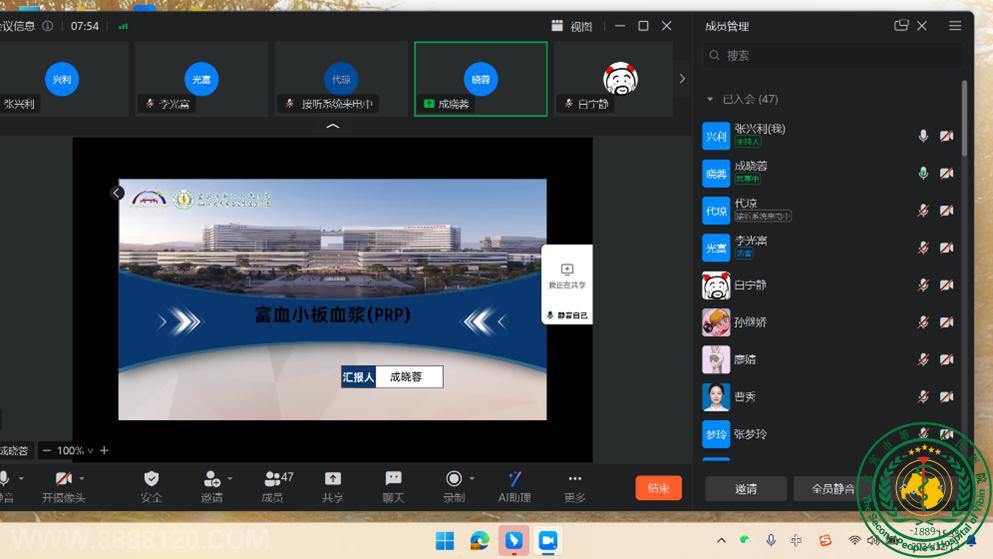Toggle microphone for member 代琼
This screenshot has height=559, width=993.
tap(923, 210)
